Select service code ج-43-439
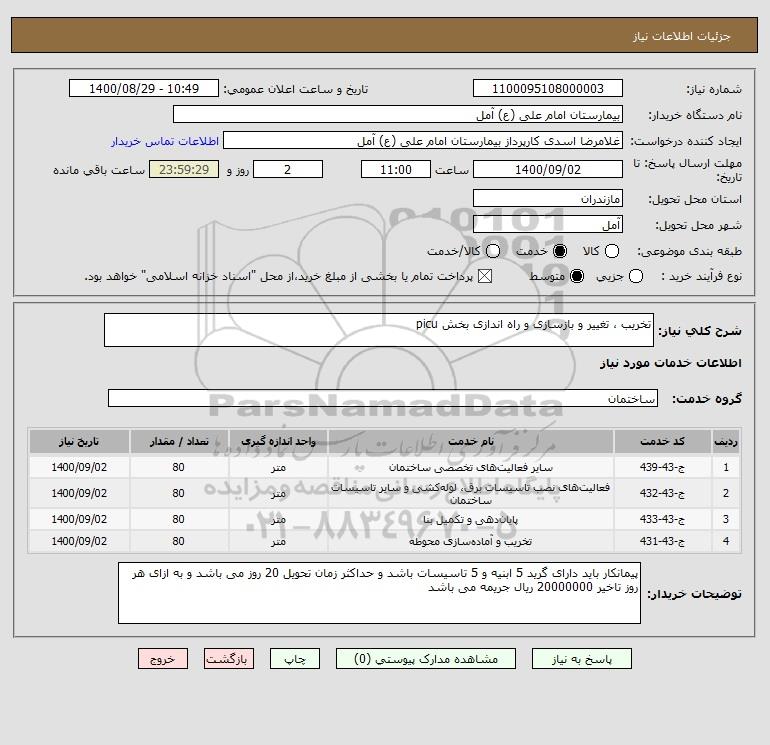 pyautogui.click(x=662, y=467)
